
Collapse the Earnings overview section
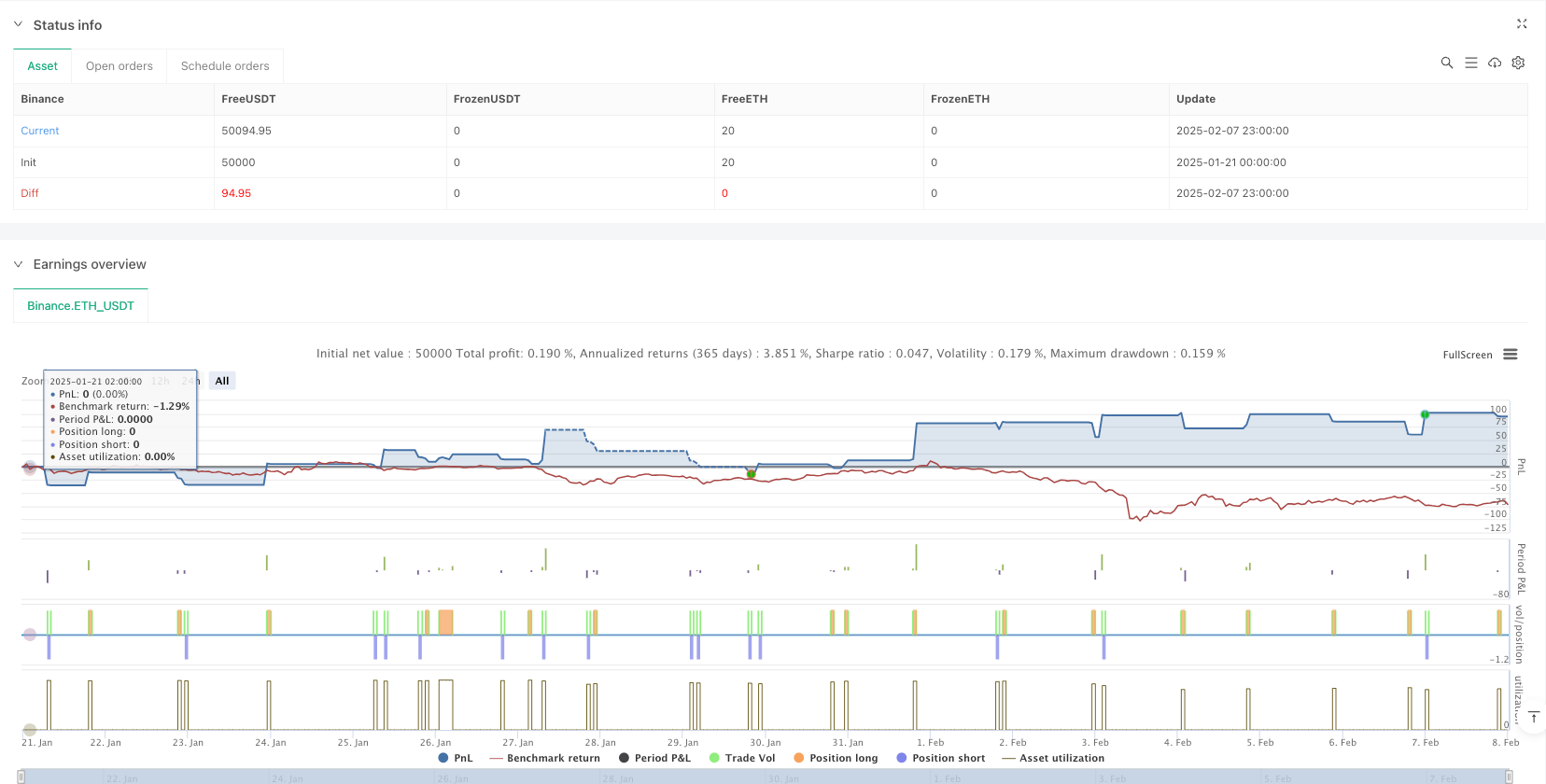coord(18,264)
